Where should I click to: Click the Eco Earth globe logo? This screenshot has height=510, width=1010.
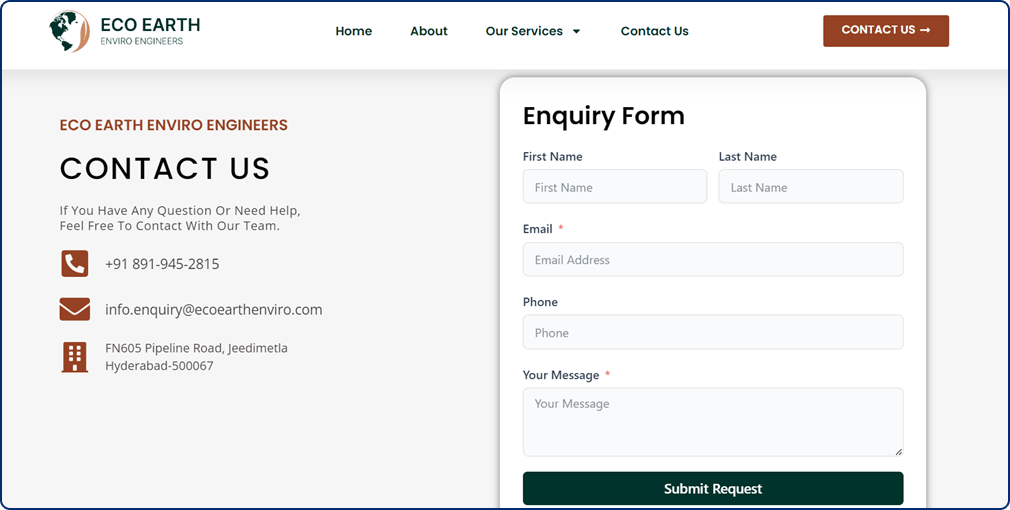pyautogui.click(x=70, y=31)
